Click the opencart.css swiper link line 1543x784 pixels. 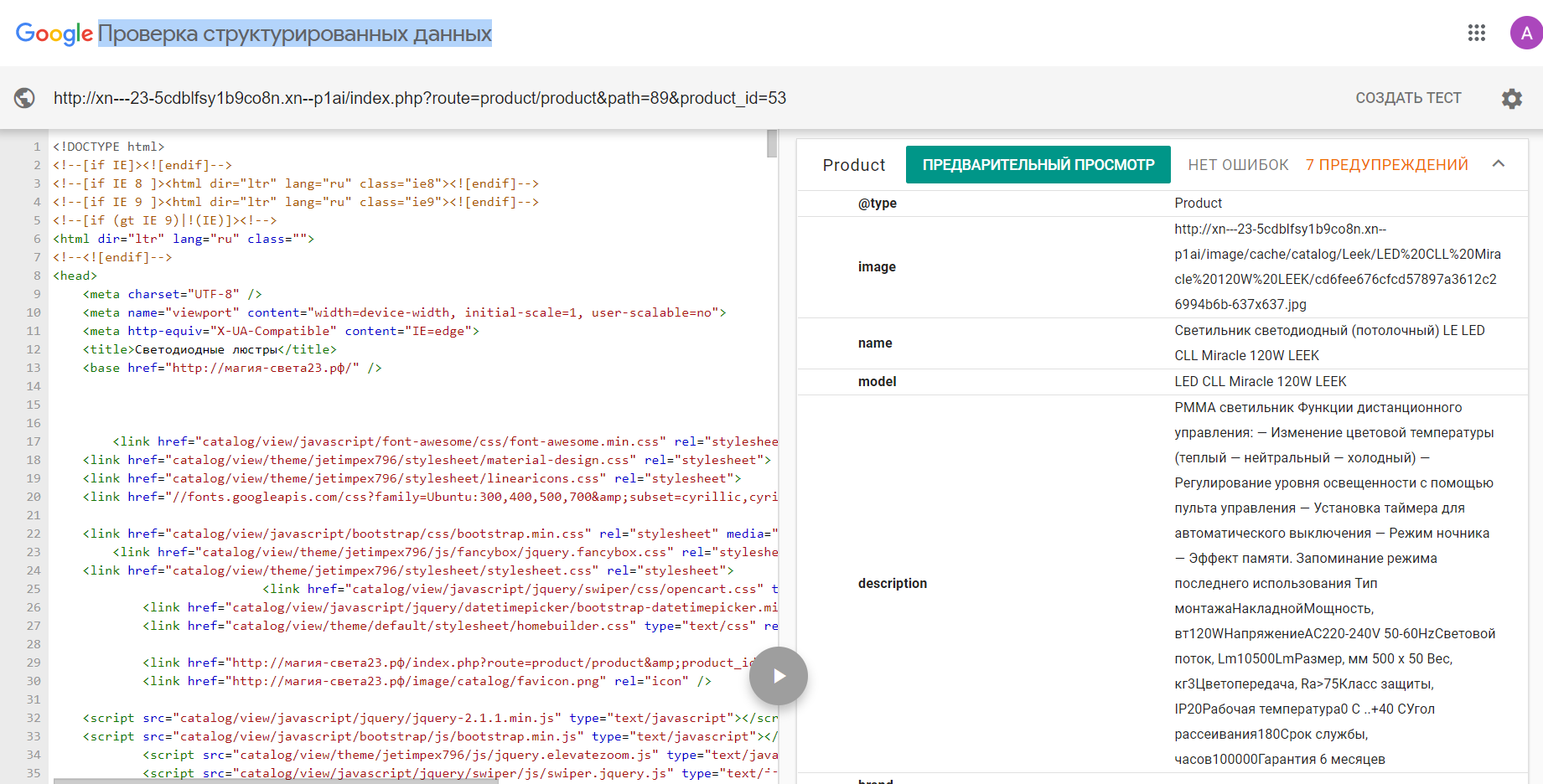coord(520,589)
